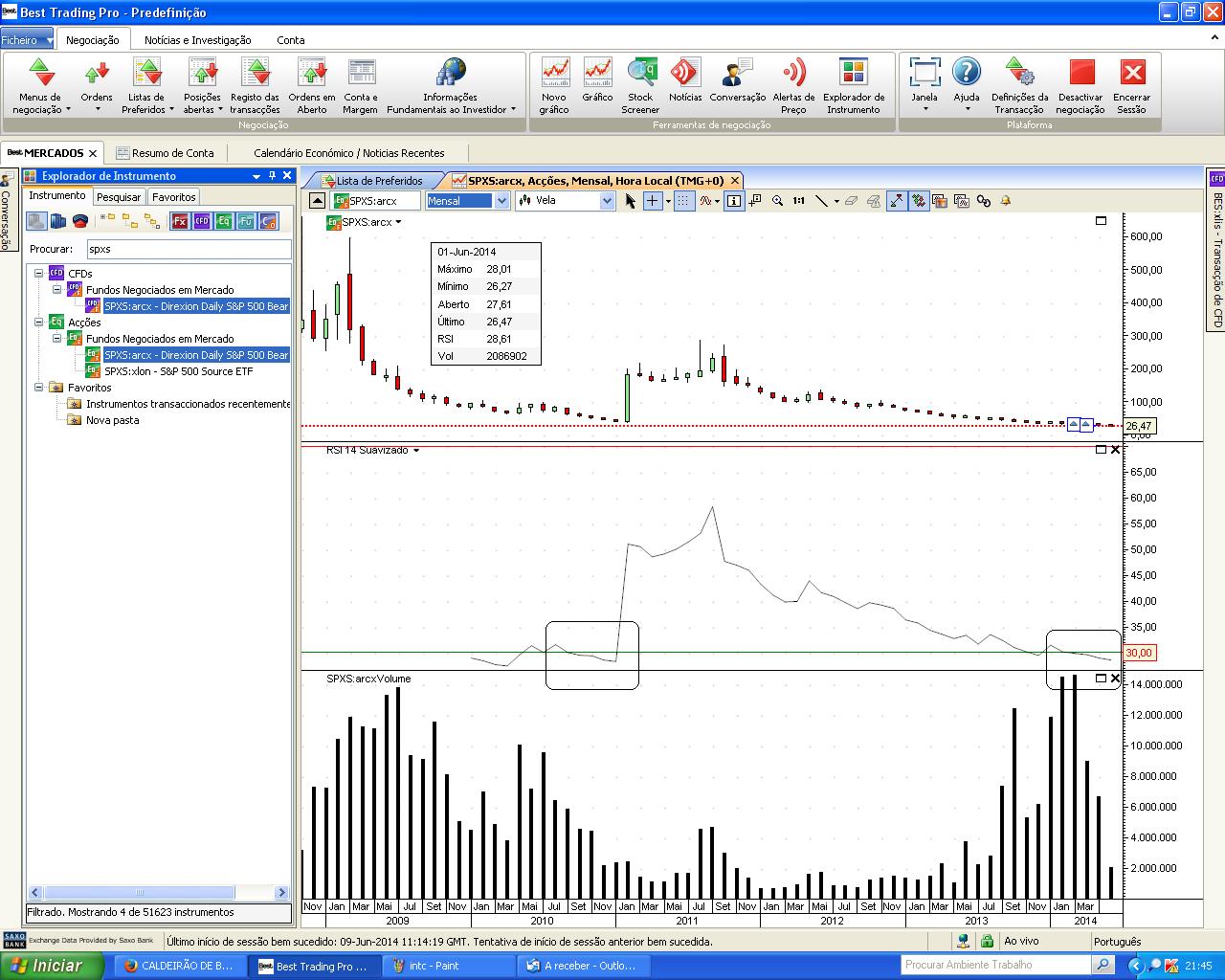Click the Alertas de Preço icon
This screenshot has height=980, width=1225.
coord(793,84)
